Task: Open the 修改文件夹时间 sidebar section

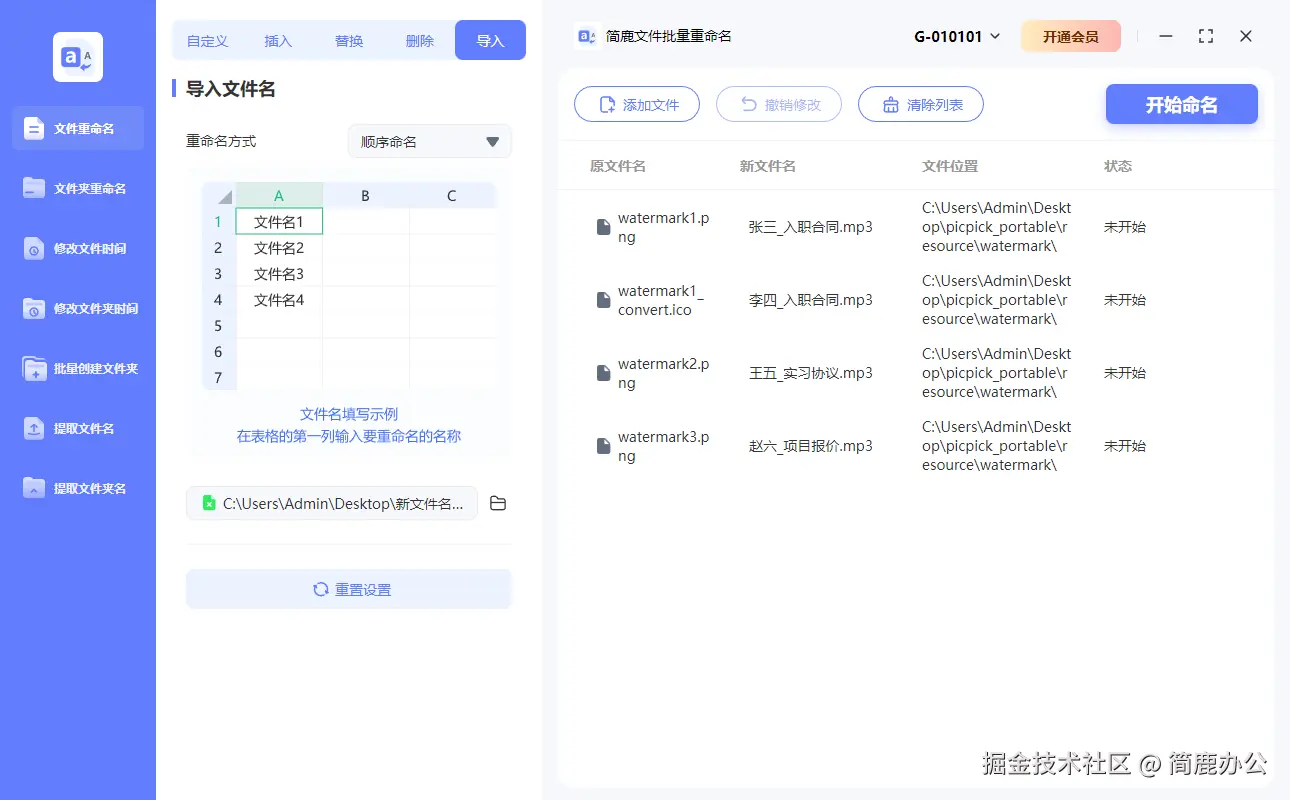Action: pos(78,308)
